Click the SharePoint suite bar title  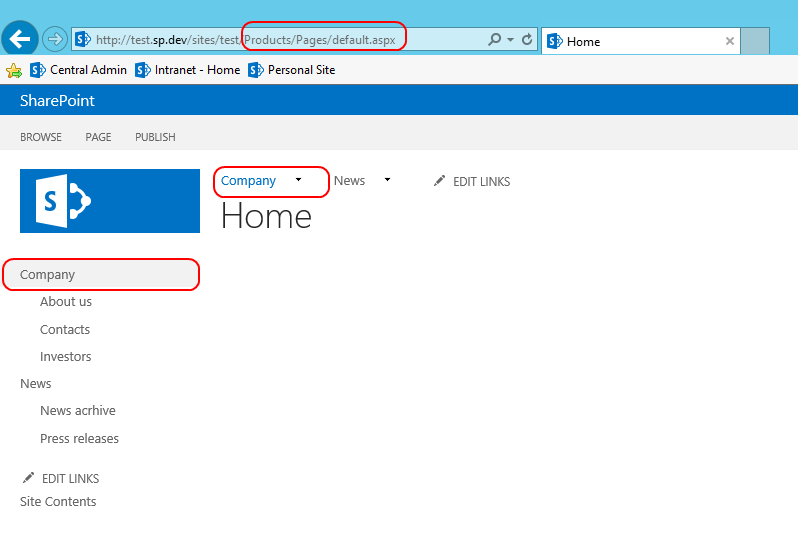[x=57, y=100]
